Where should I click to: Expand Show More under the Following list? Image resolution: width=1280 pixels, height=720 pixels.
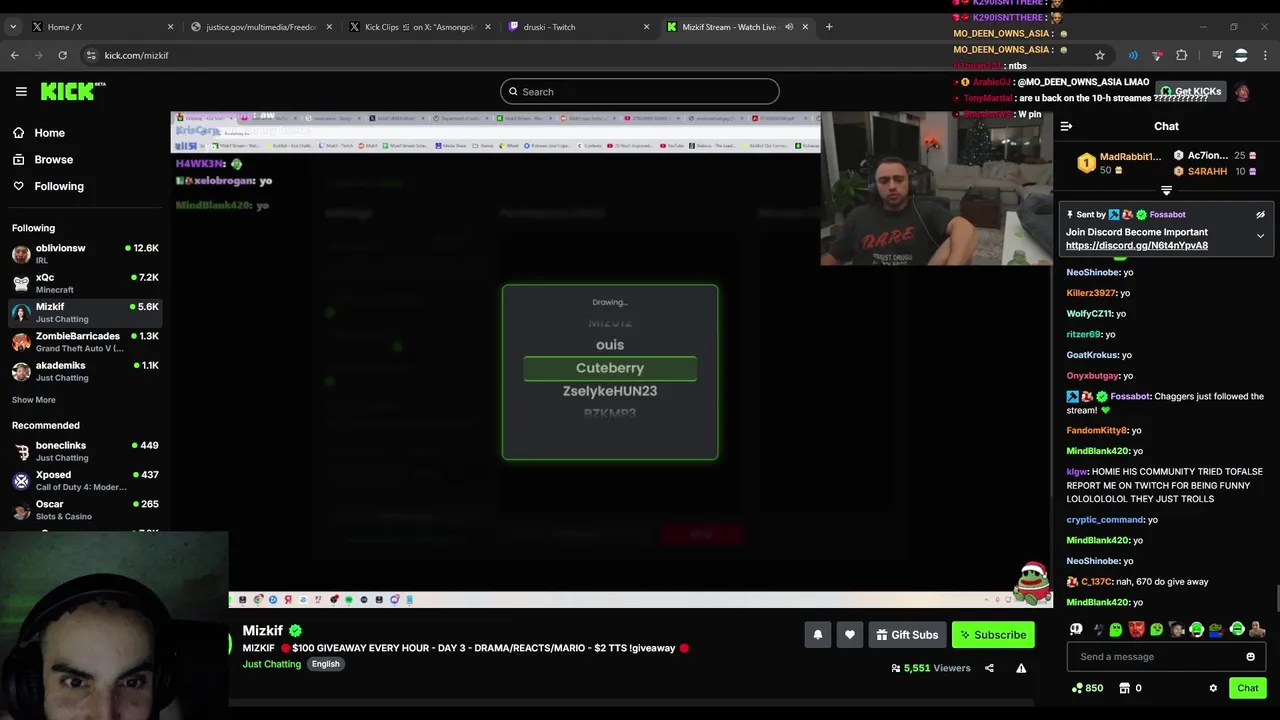coord(33,400)
